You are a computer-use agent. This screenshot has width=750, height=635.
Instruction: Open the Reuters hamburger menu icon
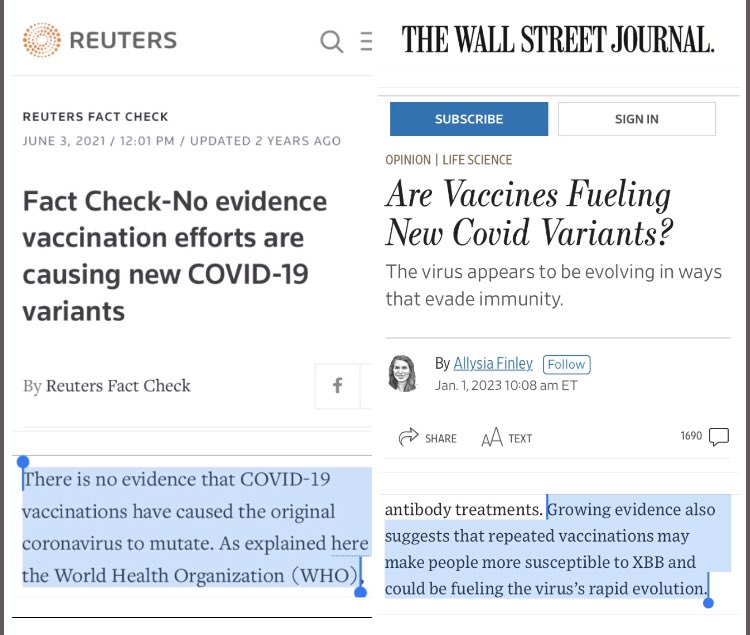click(366, 41)
